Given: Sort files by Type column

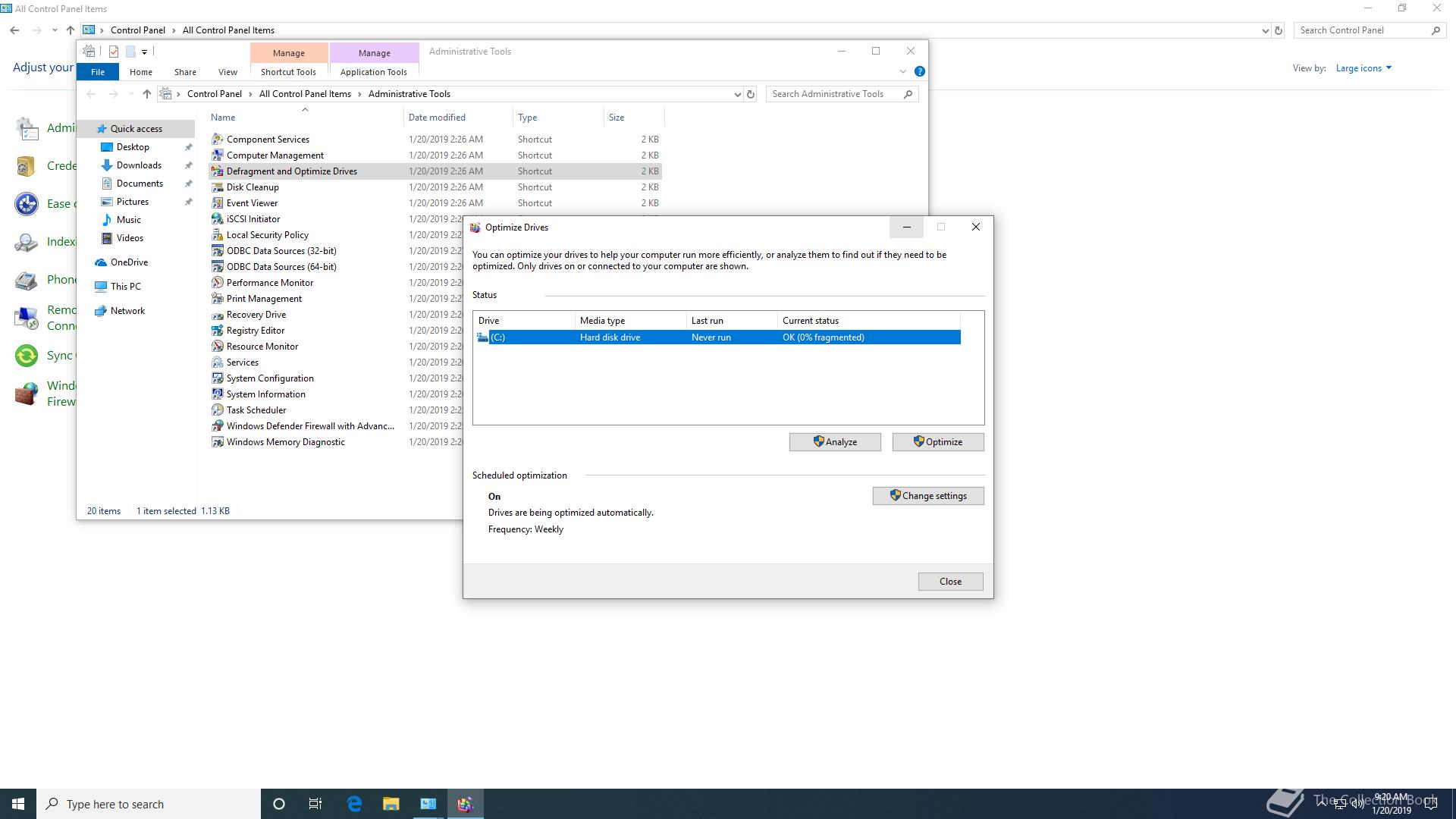Looking at the screenshot, I should click(x=558, y=118).
